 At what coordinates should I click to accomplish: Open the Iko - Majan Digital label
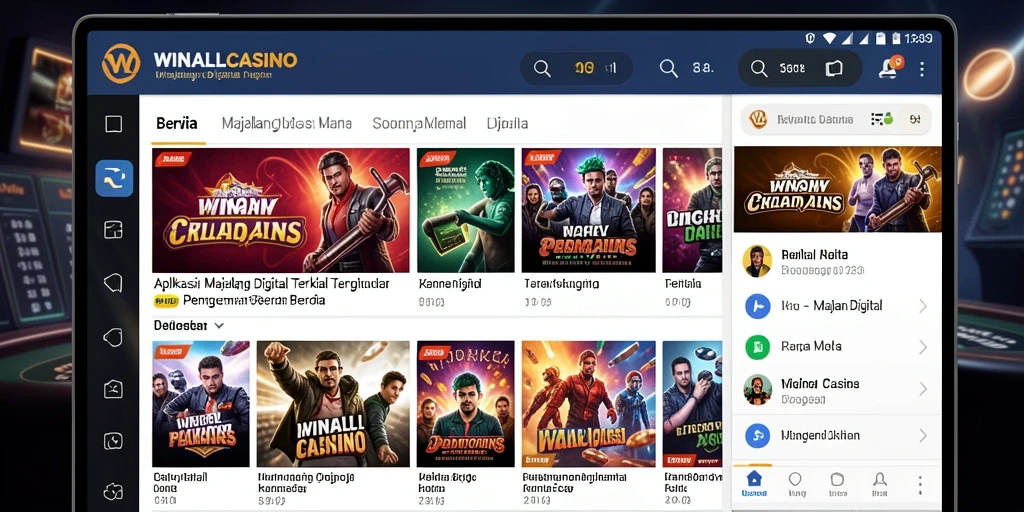pyautogui.click(x=831, y=306)
